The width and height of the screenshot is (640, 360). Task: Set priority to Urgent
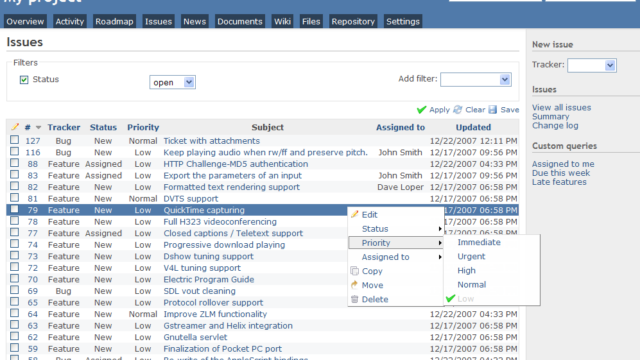471,257
